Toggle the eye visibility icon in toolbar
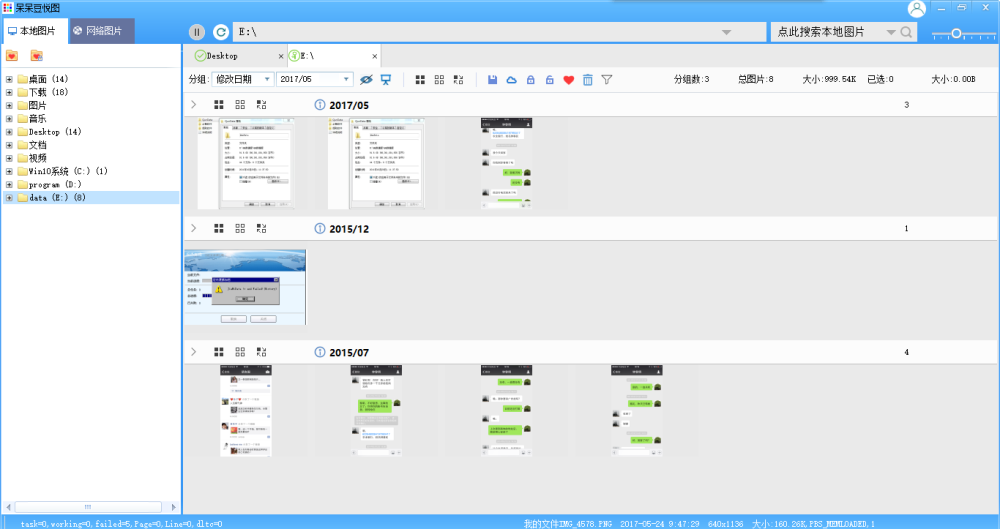The width and height of the screenshot is (1000, 529). tap(366, 80)
